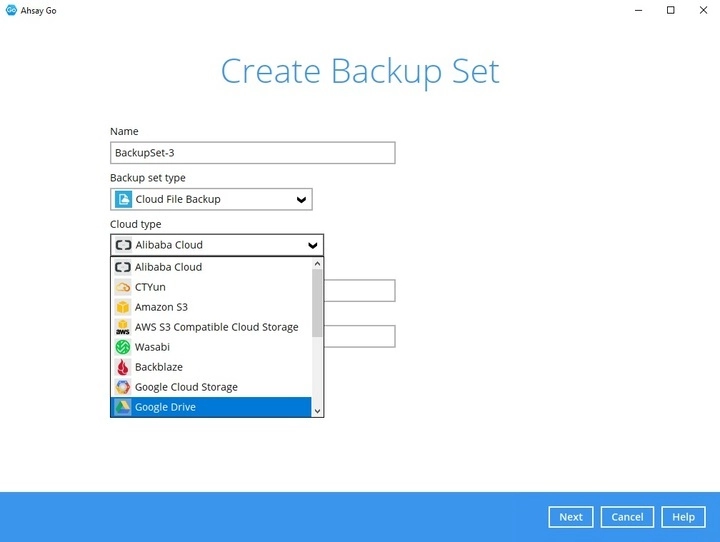Minimize the Ahsay Go window
This screenshot has height=542, width=720.
pyautogui.click(x=638, y=10)
